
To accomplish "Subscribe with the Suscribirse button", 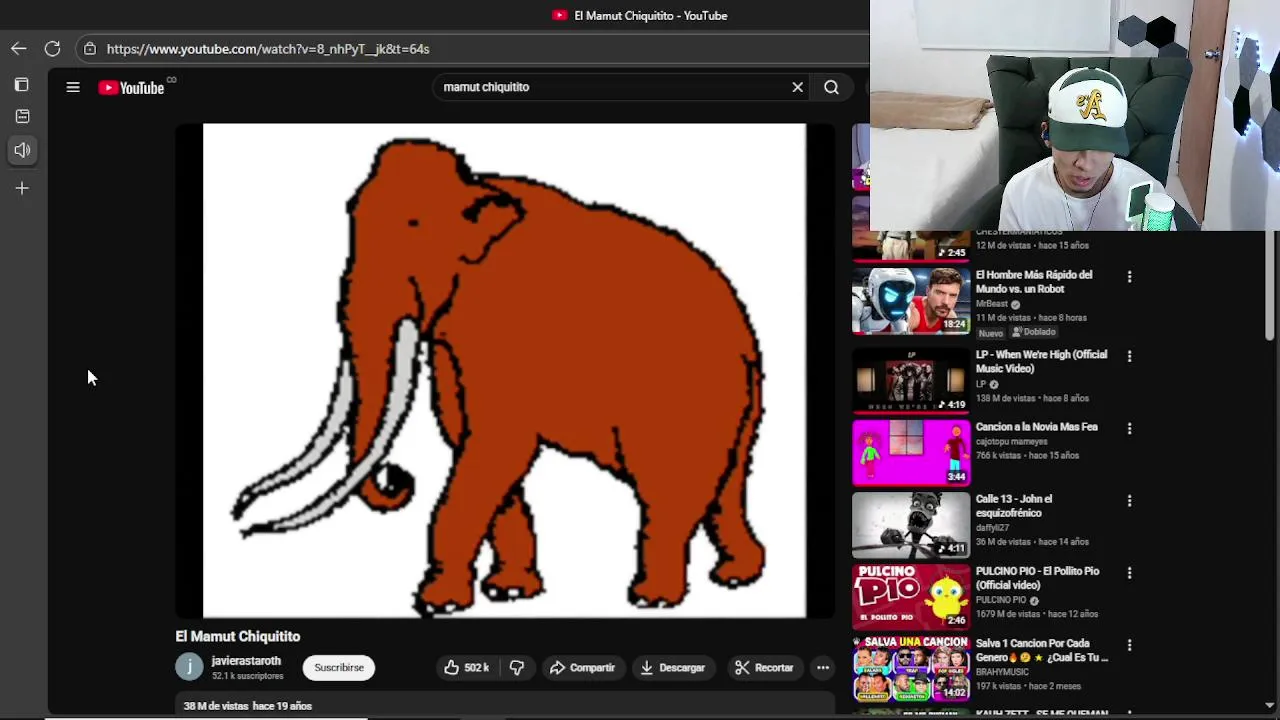I will (339, 667).
